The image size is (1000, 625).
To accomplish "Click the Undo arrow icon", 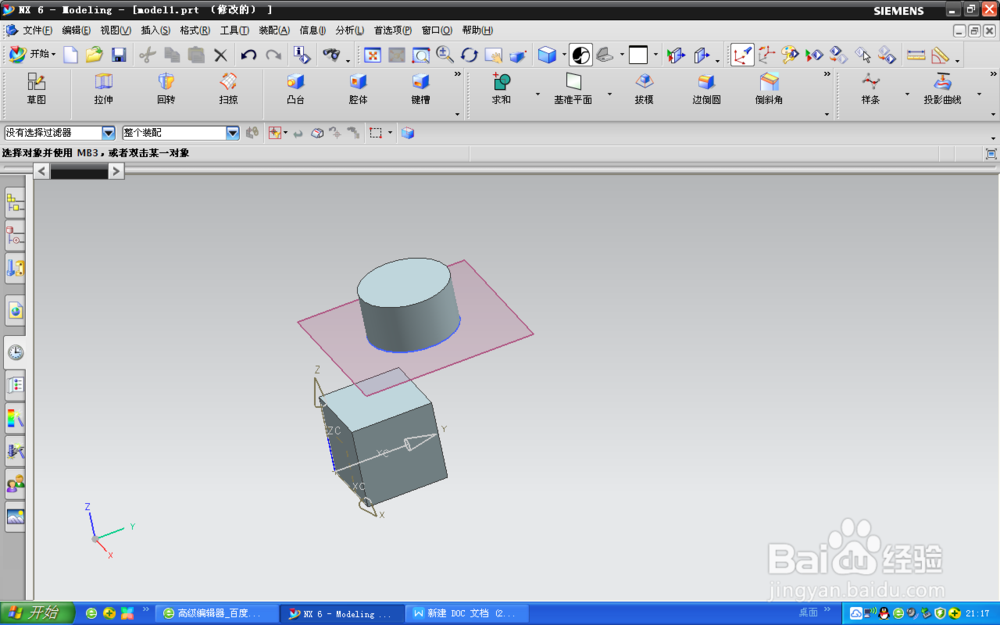I will coord(249,55).
